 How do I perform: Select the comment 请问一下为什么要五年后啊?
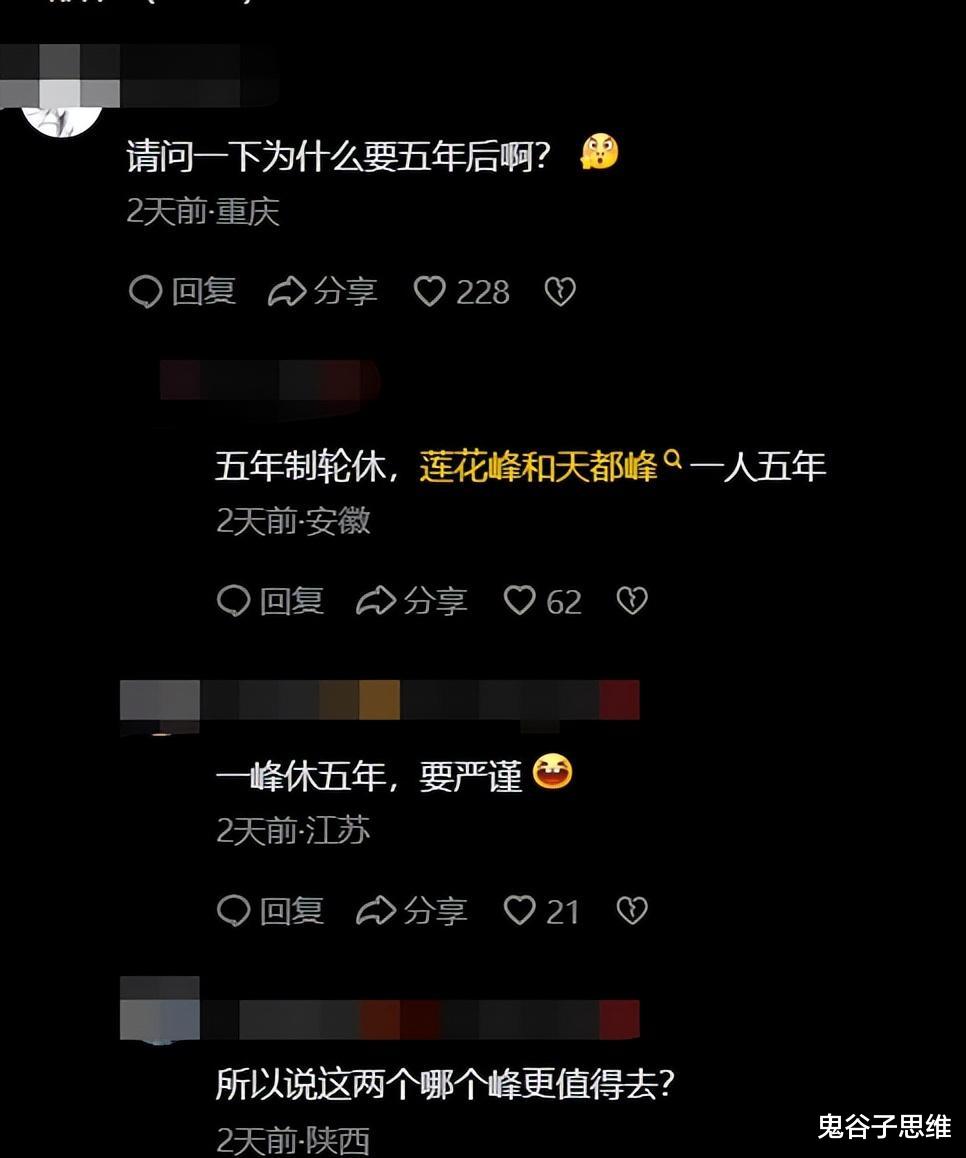[338, 156]
